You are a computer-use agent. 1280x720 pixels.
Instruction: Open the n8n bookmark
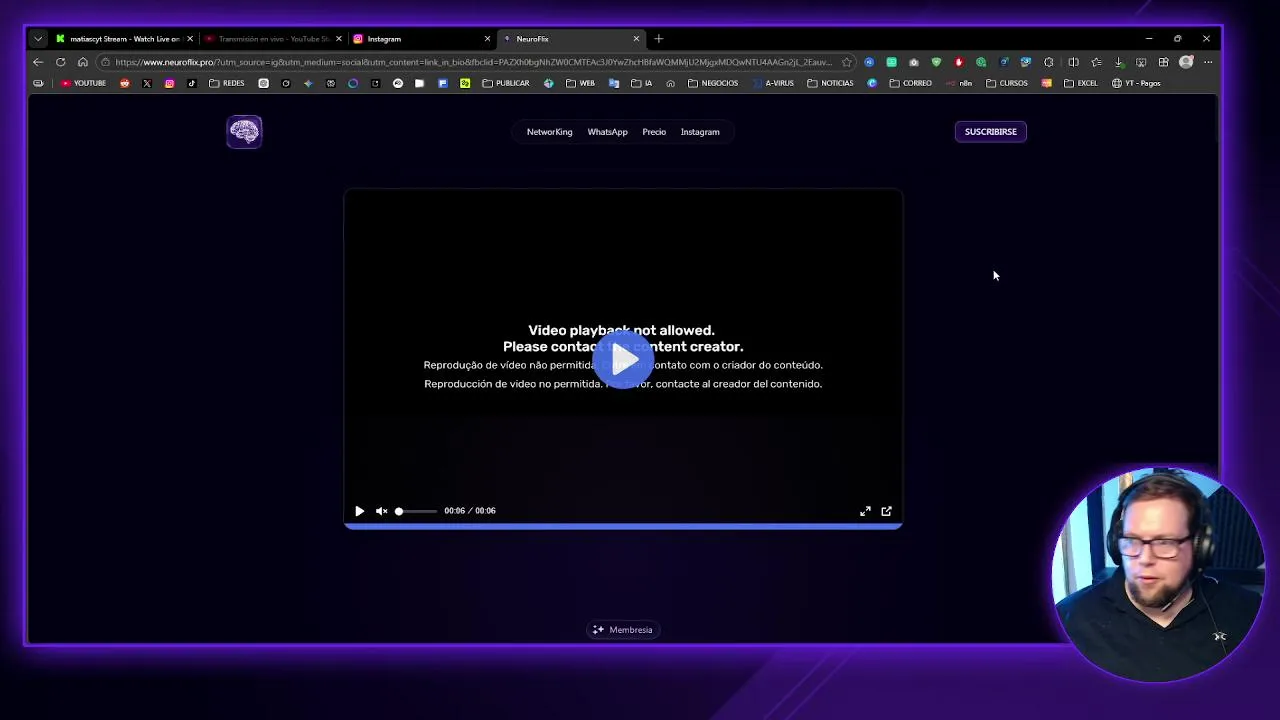pos(959,83)
